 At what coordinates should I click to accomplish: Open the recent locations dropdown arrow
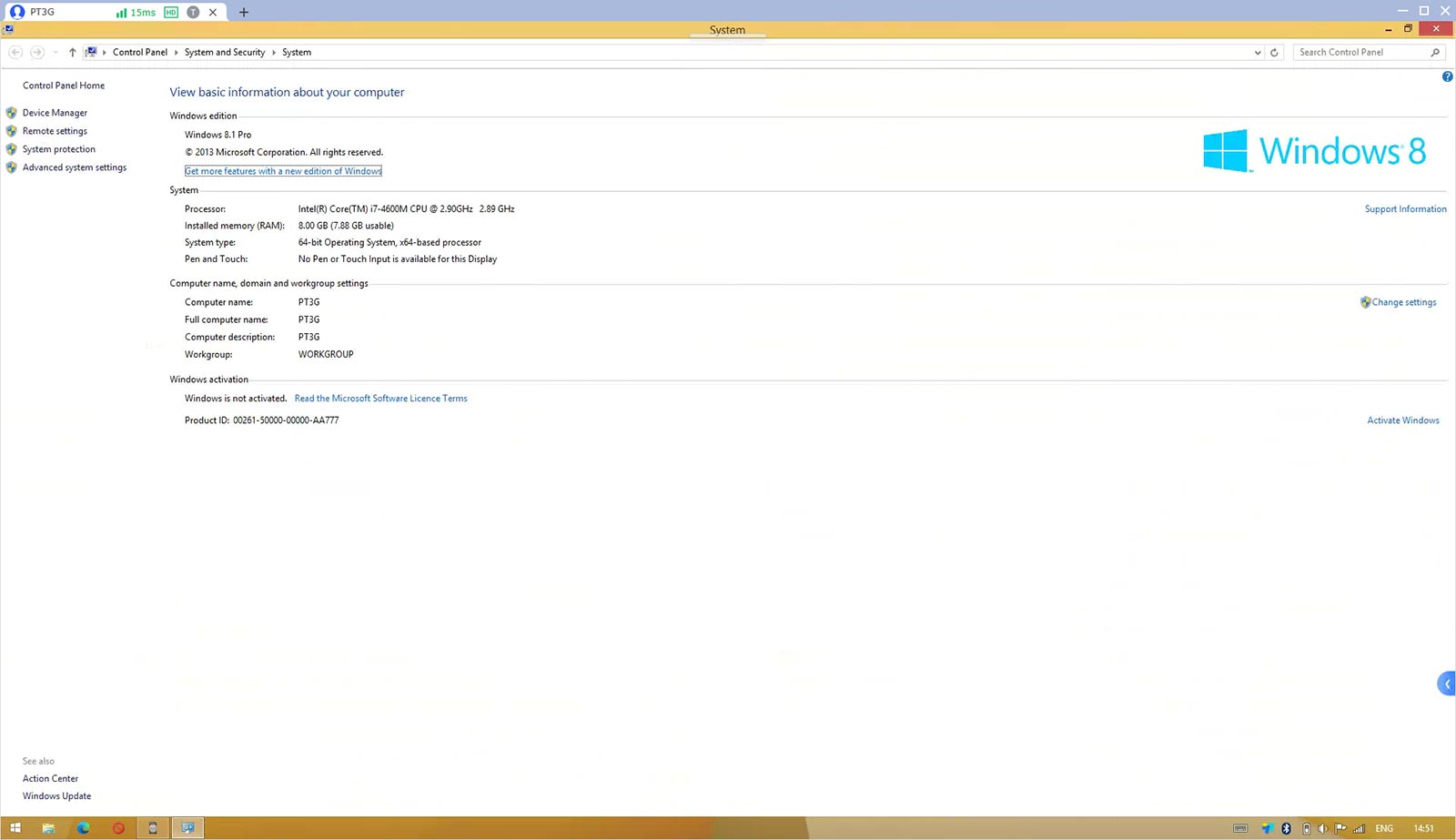[x=56, y=53]
